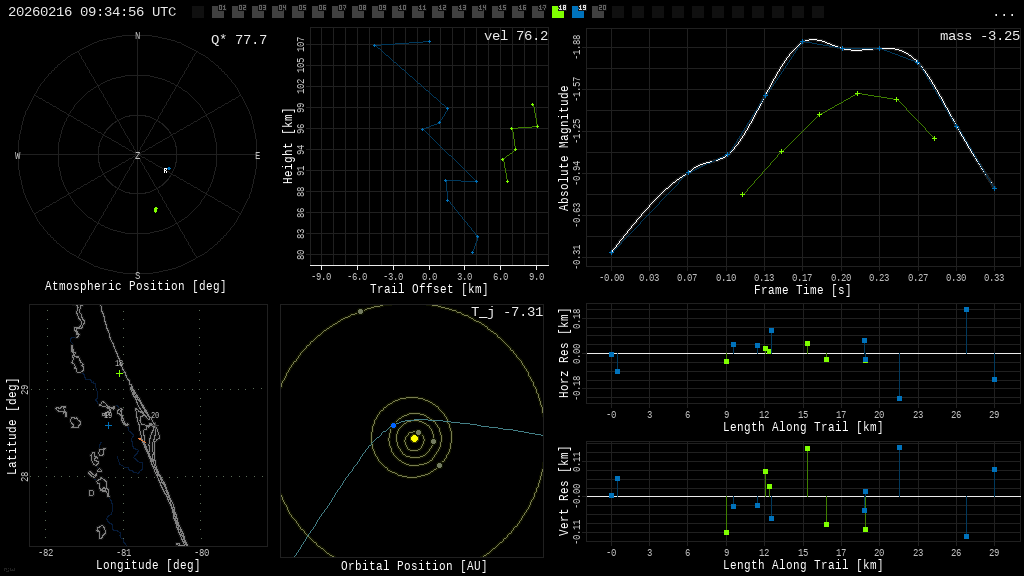
Task: Select highest green point in Vert Res plot
Action: [x=808, y=449]
